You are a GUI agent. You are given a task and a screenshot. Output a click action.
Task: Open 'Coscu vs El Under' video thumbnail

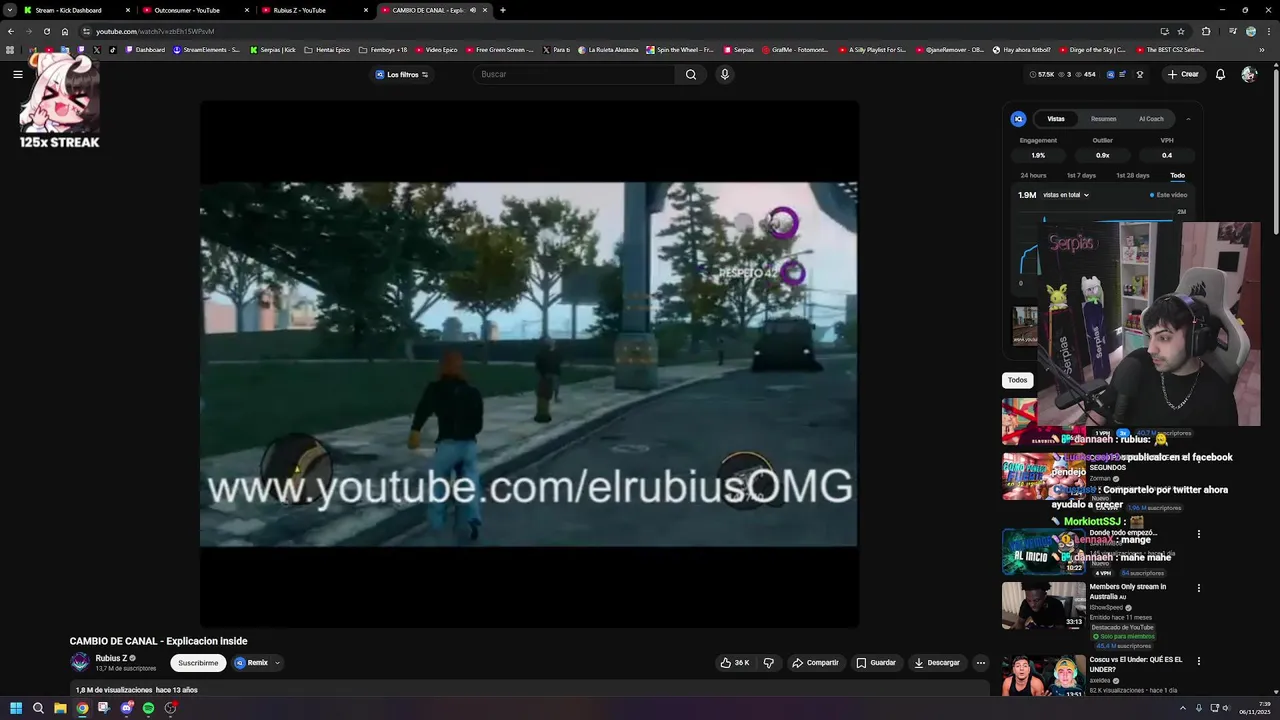click(x=1044, y=676)
